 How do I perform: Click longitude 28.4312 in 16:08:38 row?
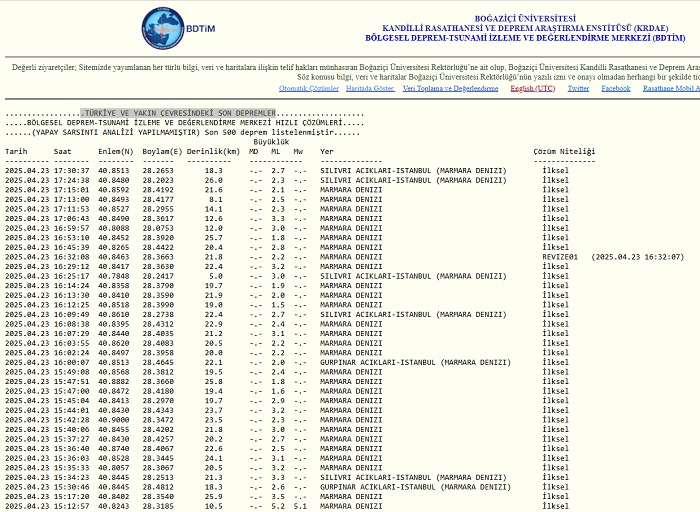158,324
